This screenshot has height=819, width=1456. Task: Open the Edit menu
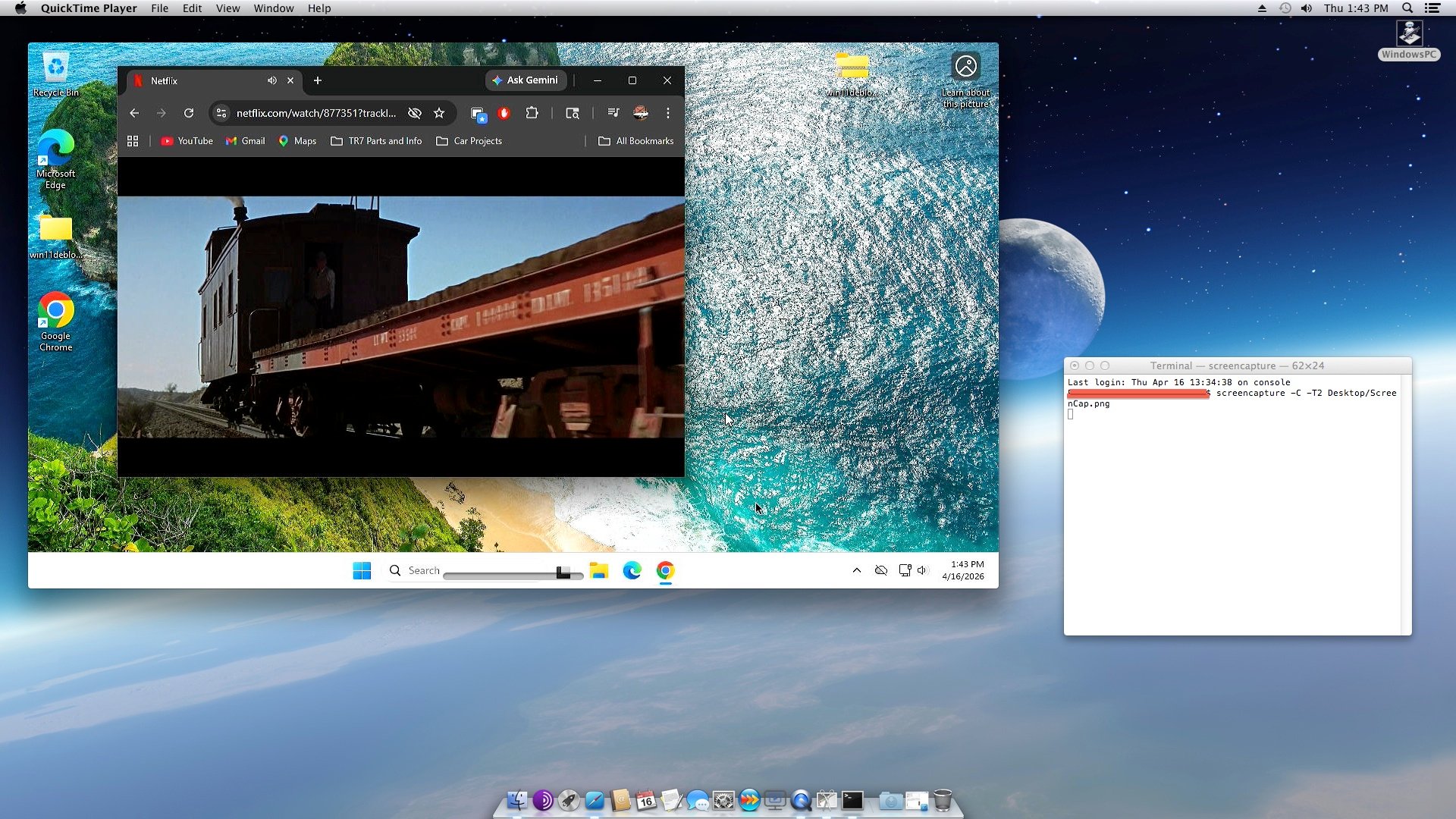(192, 8)
